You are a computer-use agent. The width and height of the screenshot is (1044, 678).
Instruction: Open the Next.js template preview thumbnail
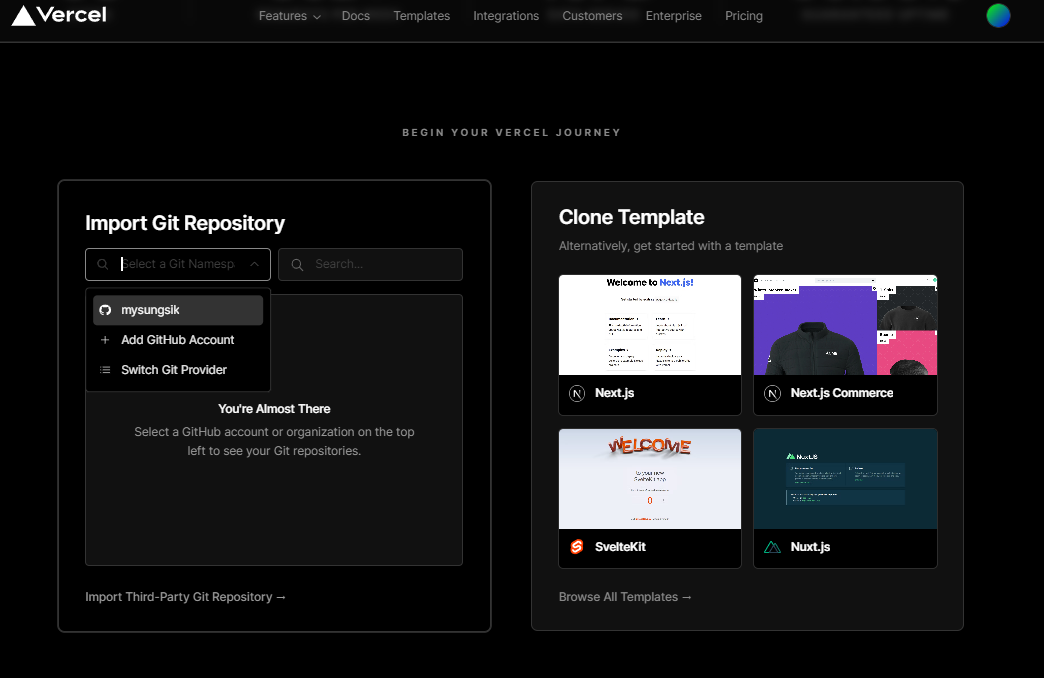(650, 325)
